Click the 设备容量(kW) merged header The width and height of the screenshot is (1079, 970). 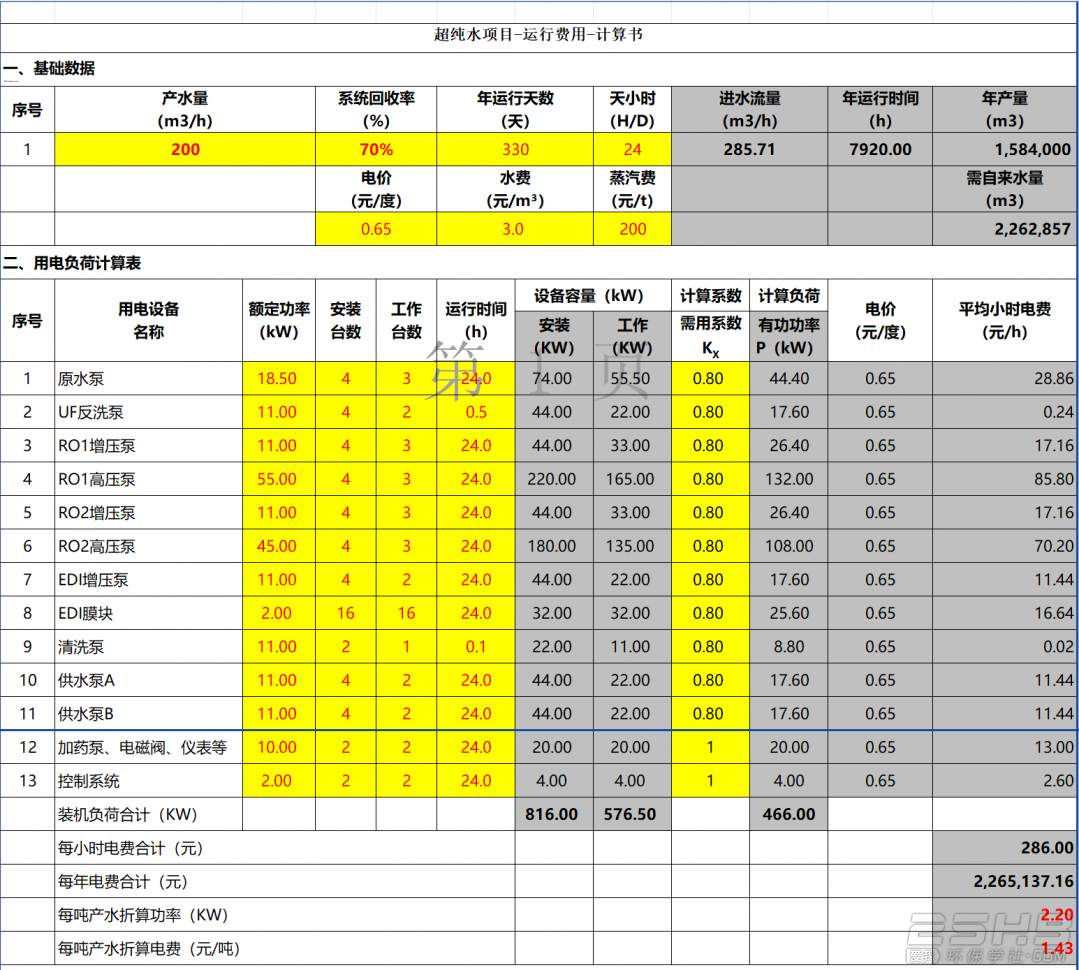tap(593, 296)
